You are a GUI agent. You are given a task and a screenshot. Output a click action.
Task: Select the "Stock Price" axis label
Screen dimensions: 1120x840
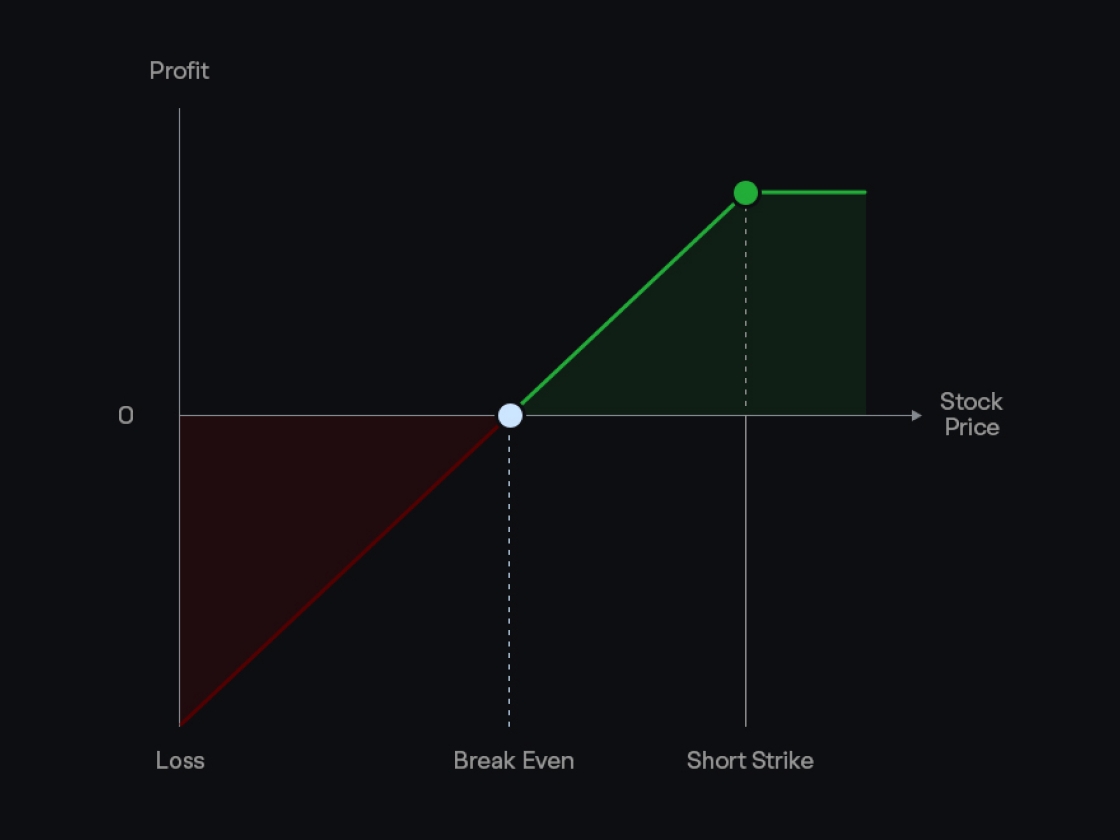(970, 414)
